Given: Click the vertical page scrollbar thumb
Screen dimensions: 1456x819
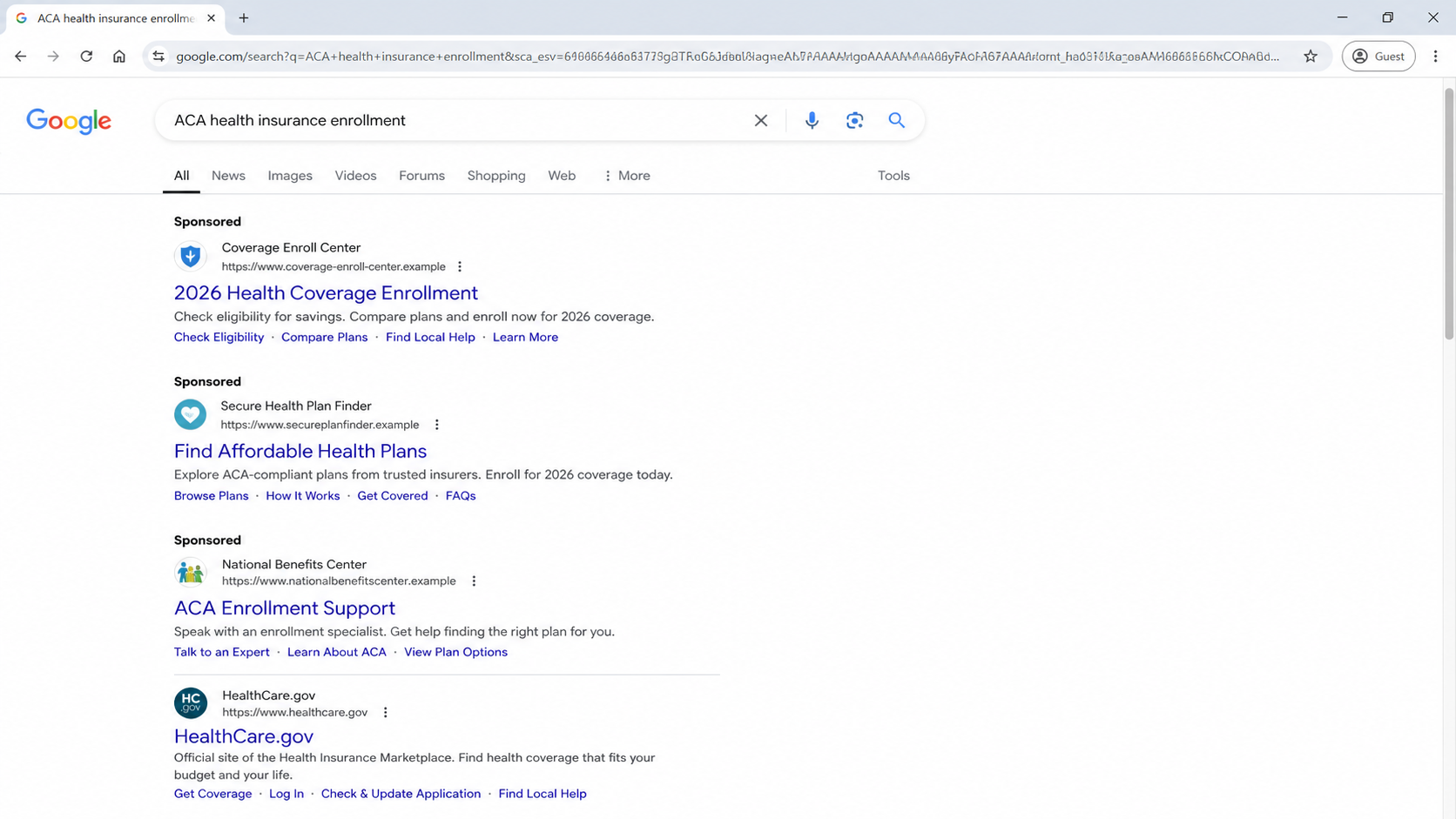Looking at the screenshot, I should (1449, 213).
